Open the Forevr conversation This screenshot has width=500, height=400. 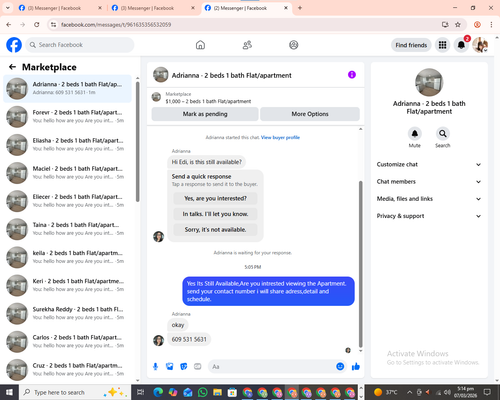67,117
